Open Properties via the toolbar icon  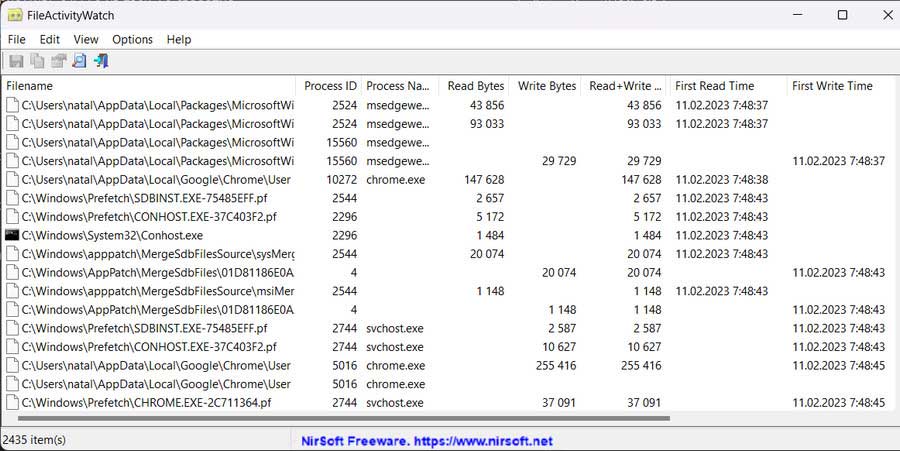point(59,61)
